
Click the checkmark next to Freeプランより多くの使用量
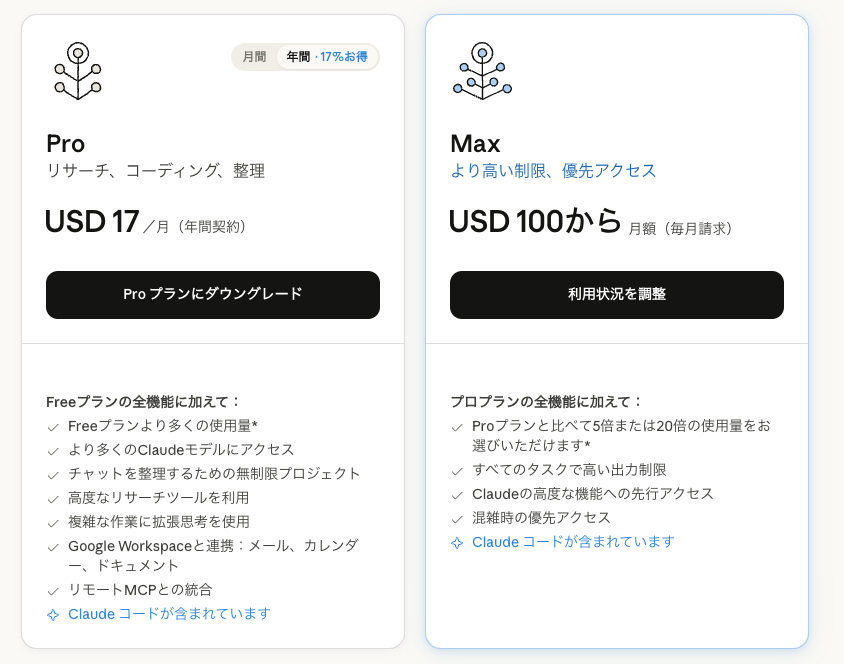(x=53, y=427)
